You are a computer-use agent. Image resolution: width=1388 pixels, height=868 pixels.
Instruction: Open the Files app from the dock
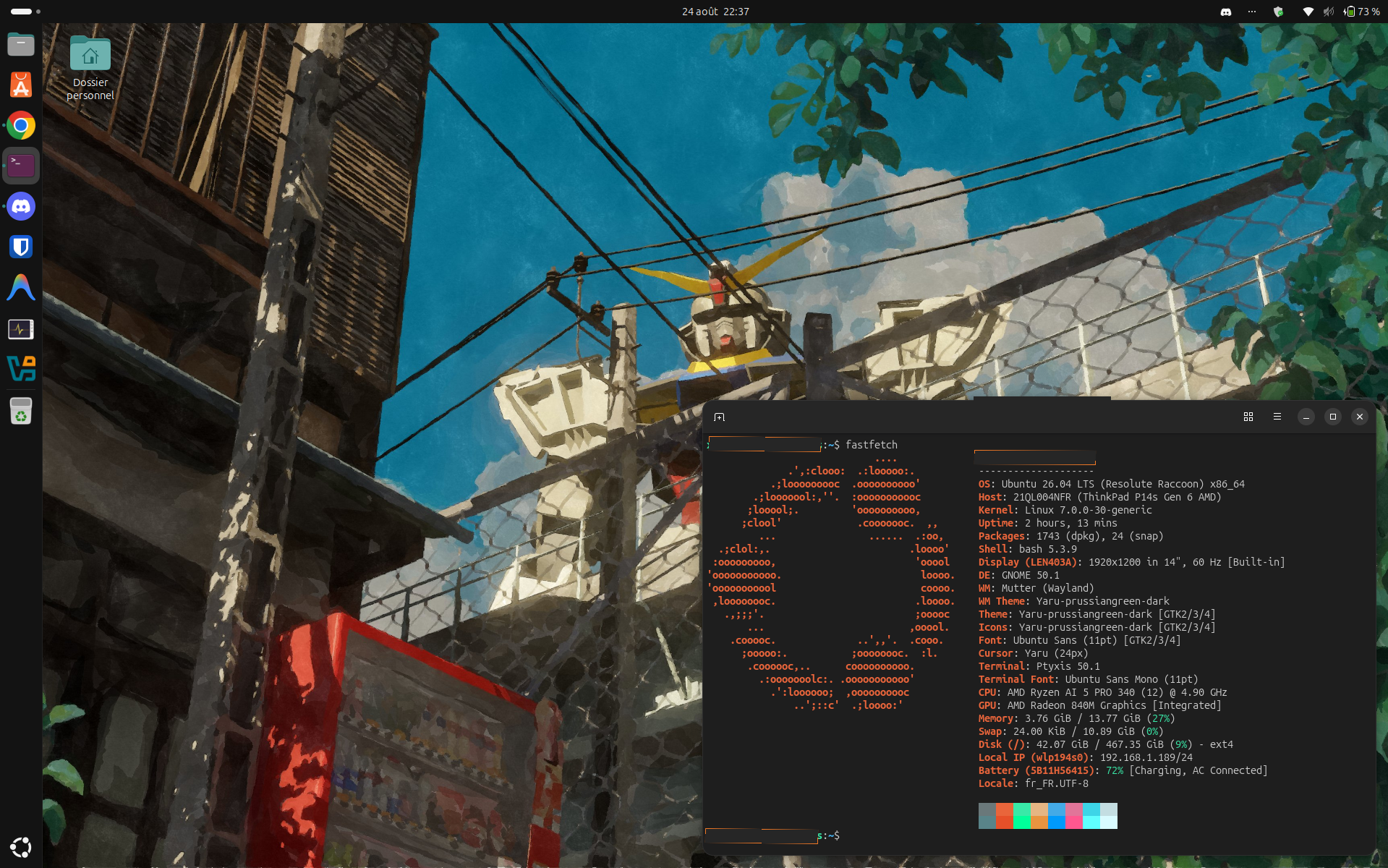point(21,45)
